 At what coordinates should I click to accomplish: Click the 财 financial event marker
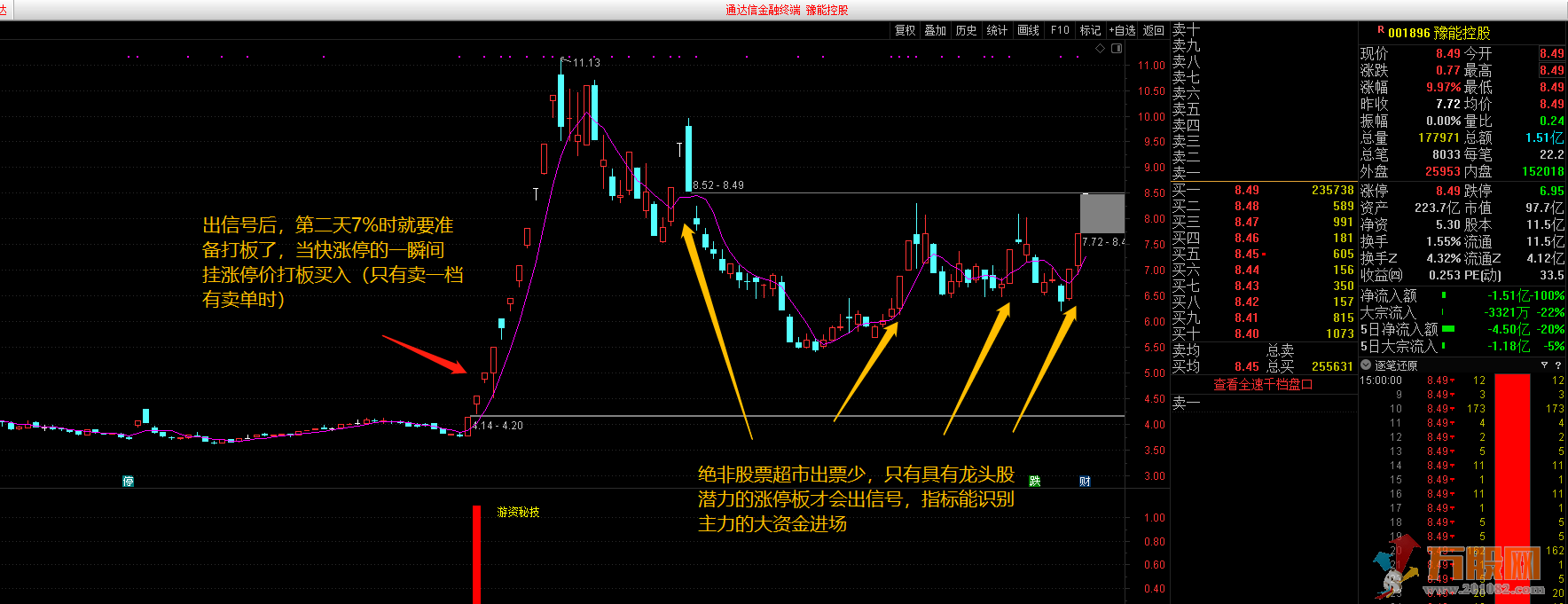tap(1085, 481)
